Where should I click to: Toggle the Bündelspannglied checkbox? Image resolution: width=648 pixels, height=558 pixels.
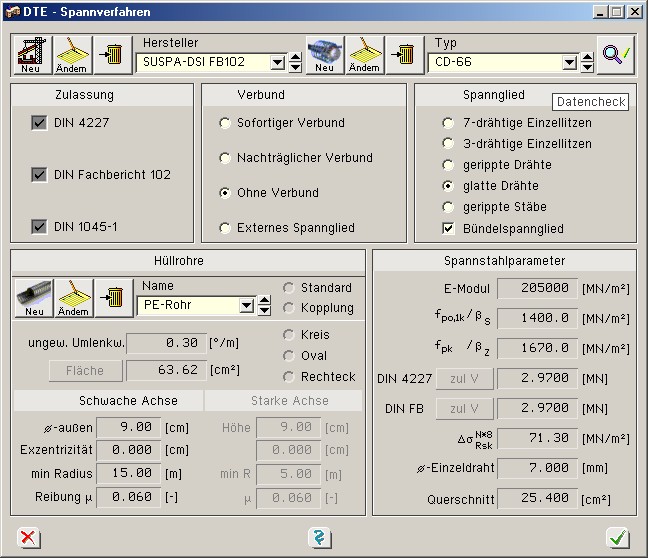click(x=448, y=229)
